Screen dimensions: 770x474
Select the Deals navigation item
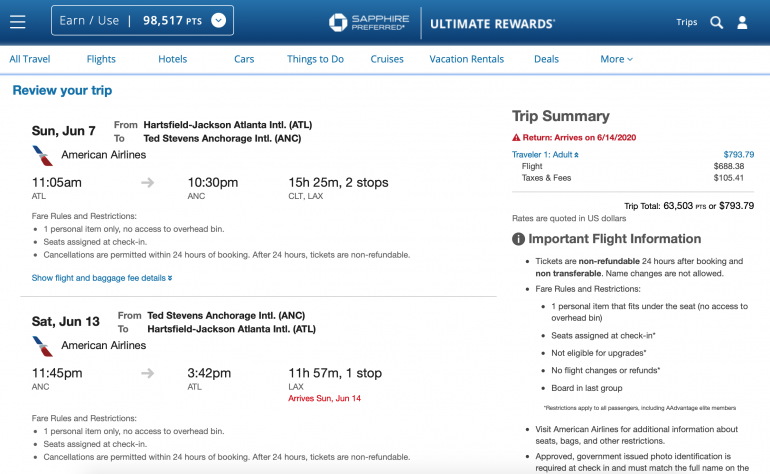click(546, 59)
